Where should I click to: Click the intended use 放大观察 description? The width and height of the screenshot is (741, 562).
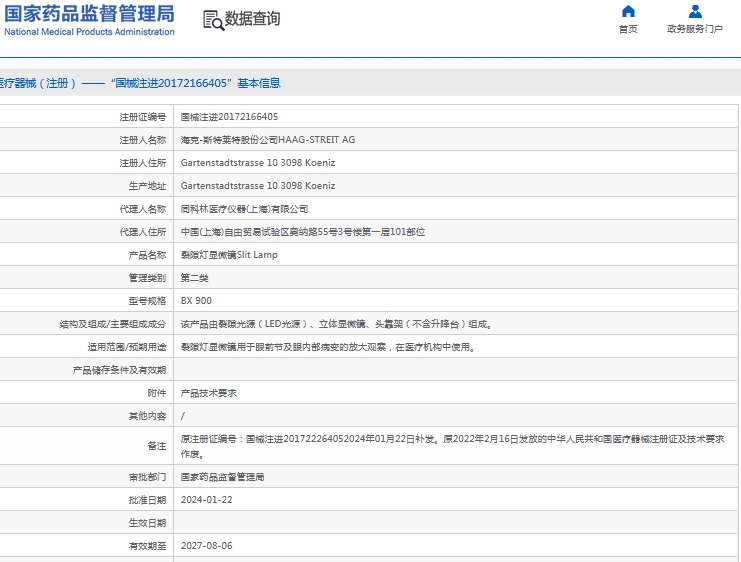point(328,347)
